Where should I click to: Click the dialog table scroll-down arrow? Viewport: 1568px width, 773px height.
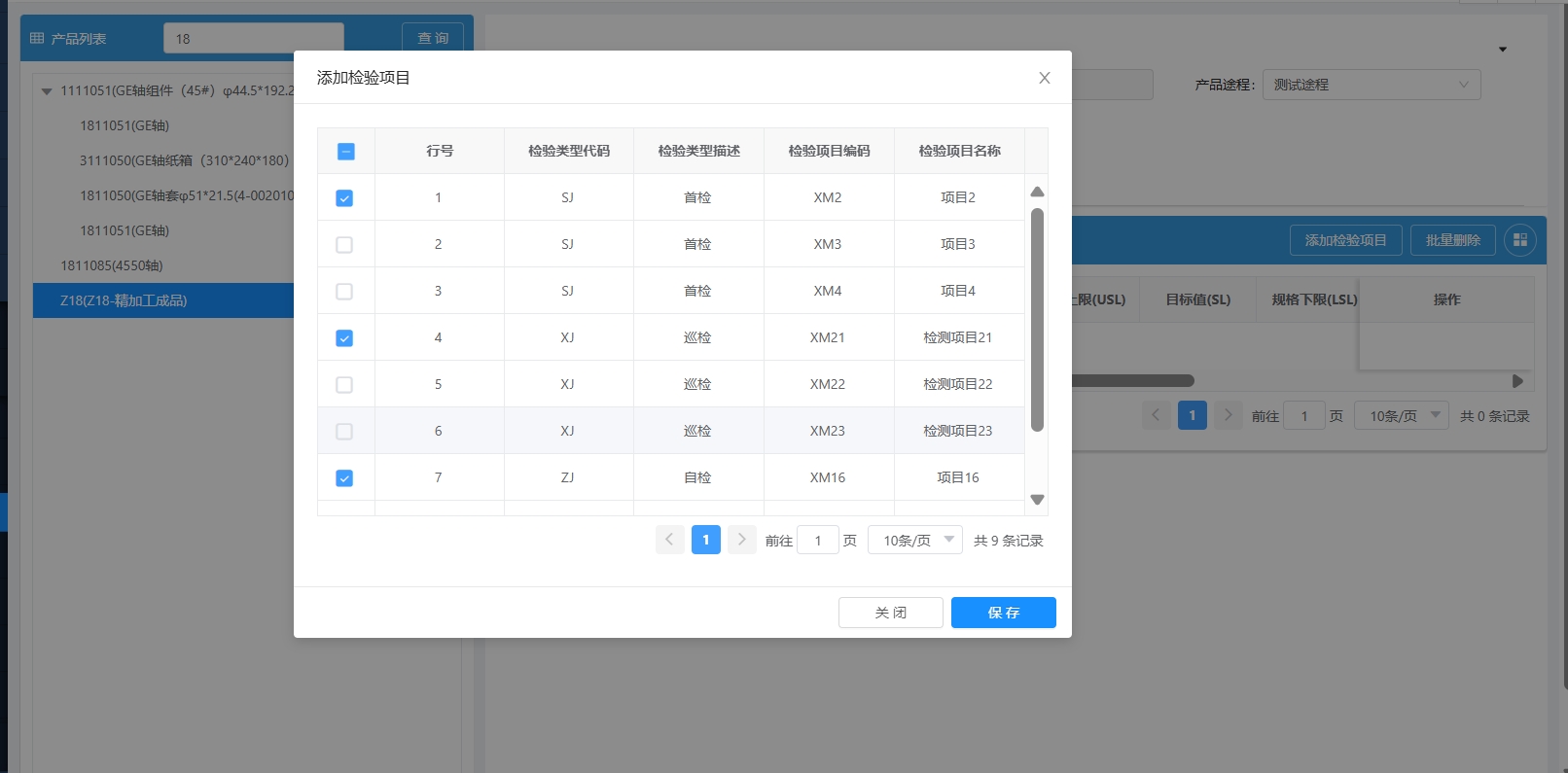tap(1037, 500)
